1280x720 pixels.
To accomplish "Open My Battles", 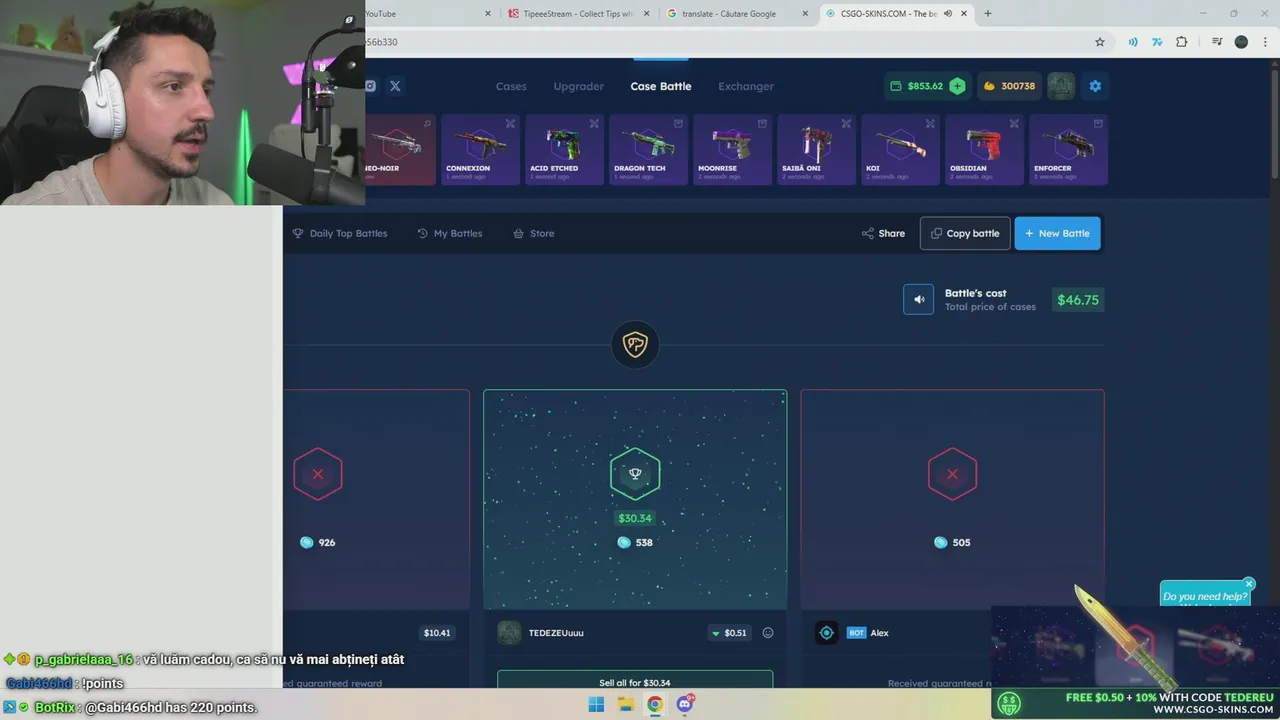I will coord(450,233).
